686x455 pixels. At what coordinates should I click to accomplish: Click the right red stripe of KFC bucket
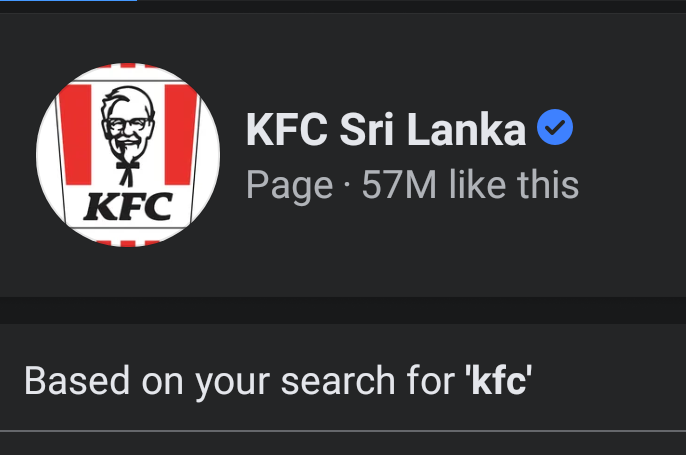coord(180,135)
